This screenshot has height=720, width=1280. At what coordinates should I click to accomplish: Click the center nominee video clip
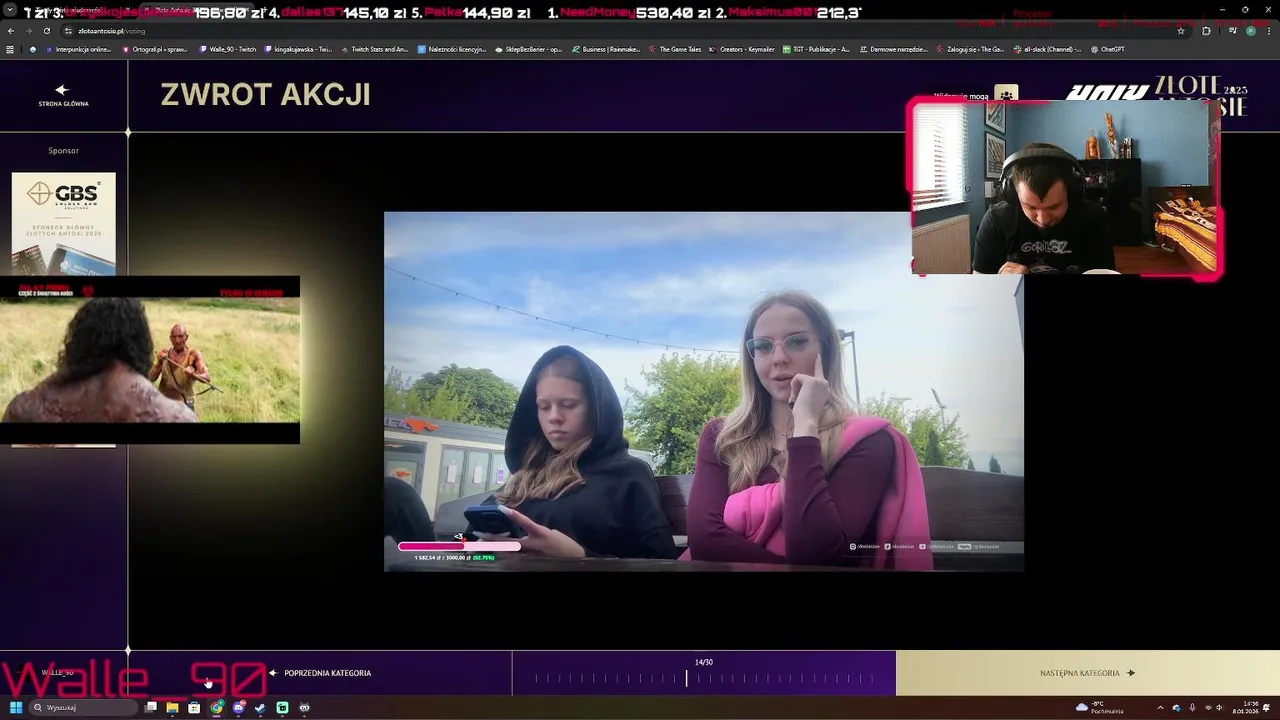pyautogui.click(x=703, y=391)
